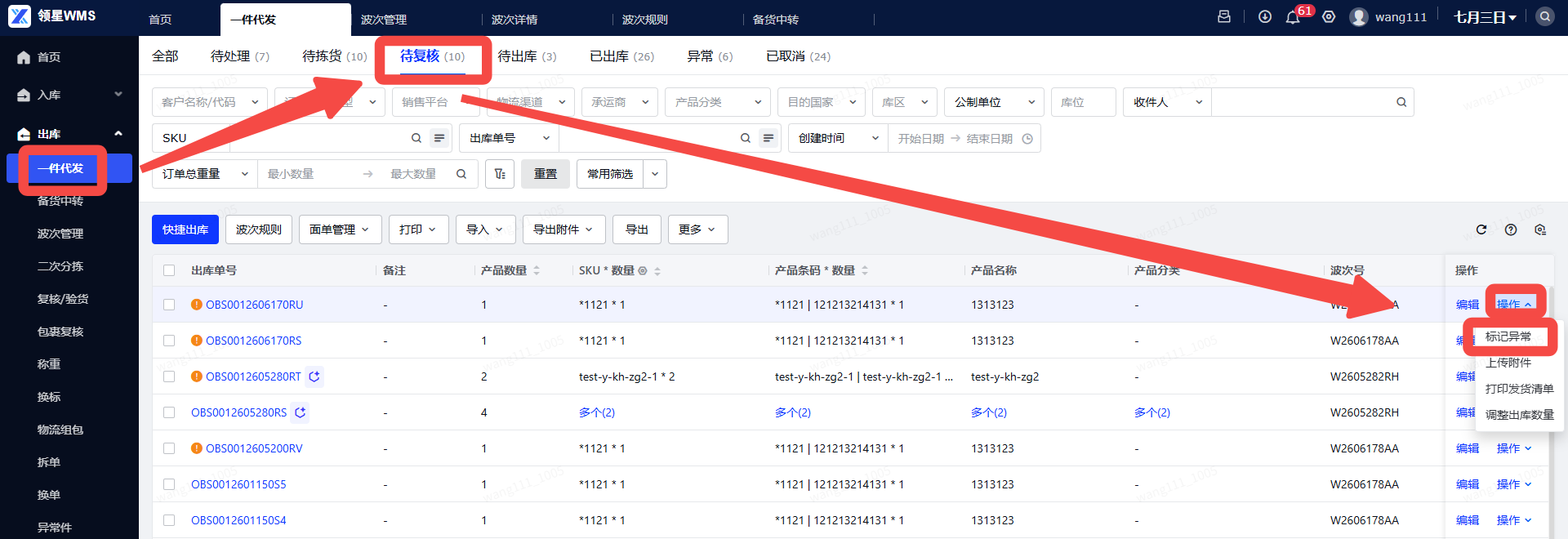Open table column settings icon
The width and height of the screenshot is (1568, 539).
coord(1540,229)
